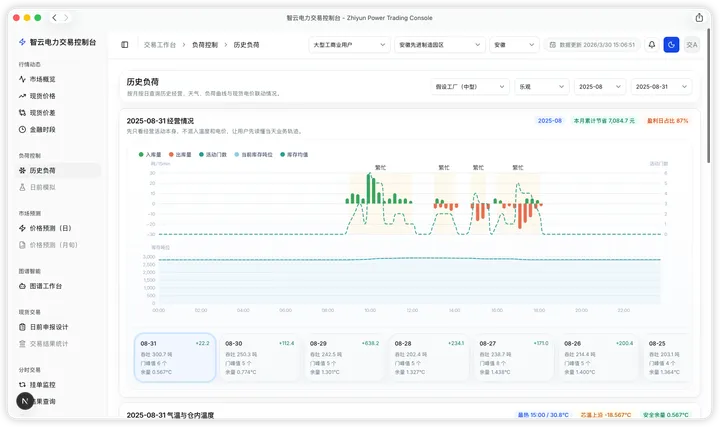Toggle 出库量 legend series
Image resolution: width=720 pixels, height=427 pixels.
coord(180,155)
